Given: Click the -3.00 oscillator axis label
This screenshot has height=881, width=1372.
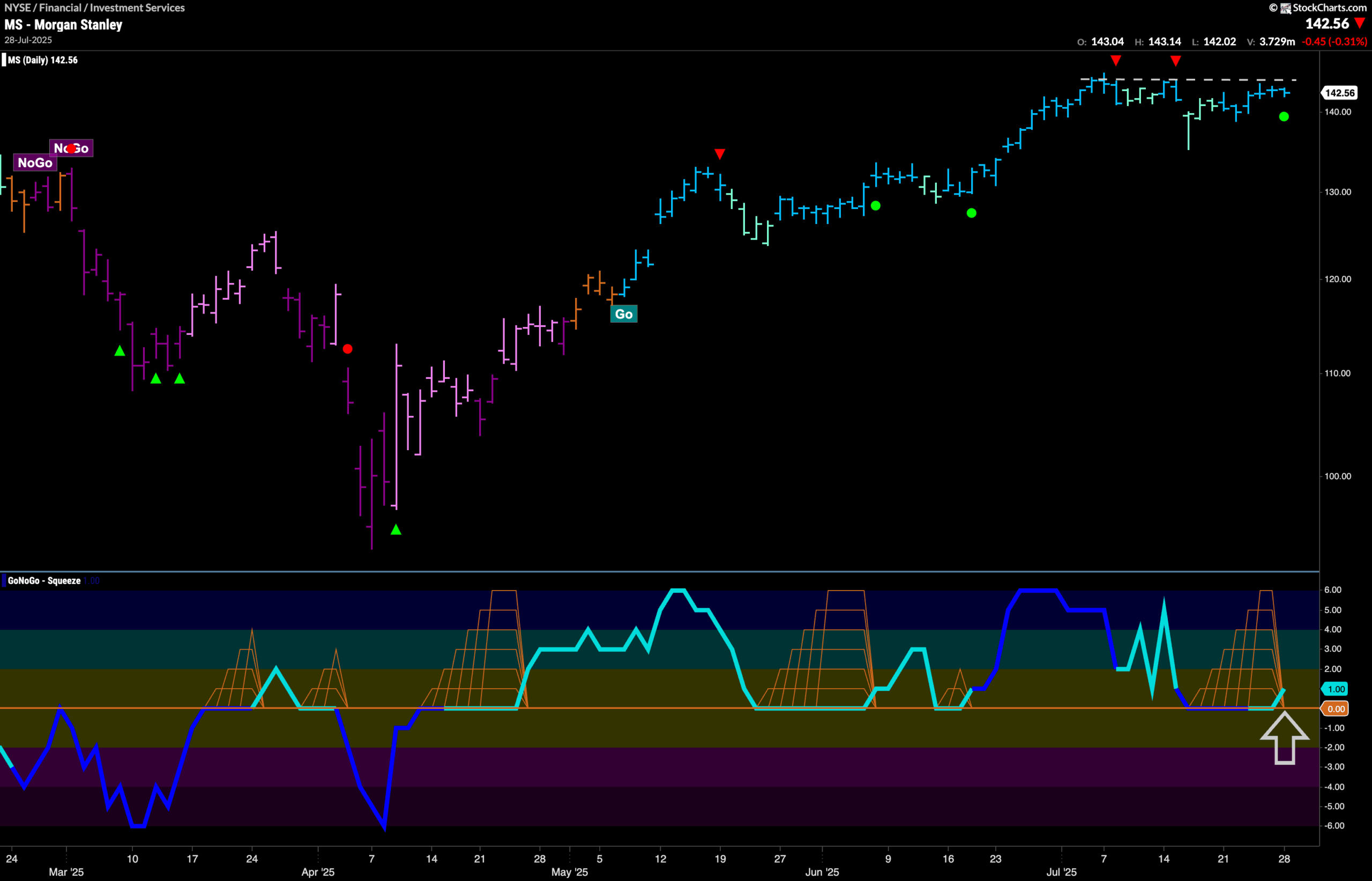Looking at the screenshot, I should (x=1333, y=766).
